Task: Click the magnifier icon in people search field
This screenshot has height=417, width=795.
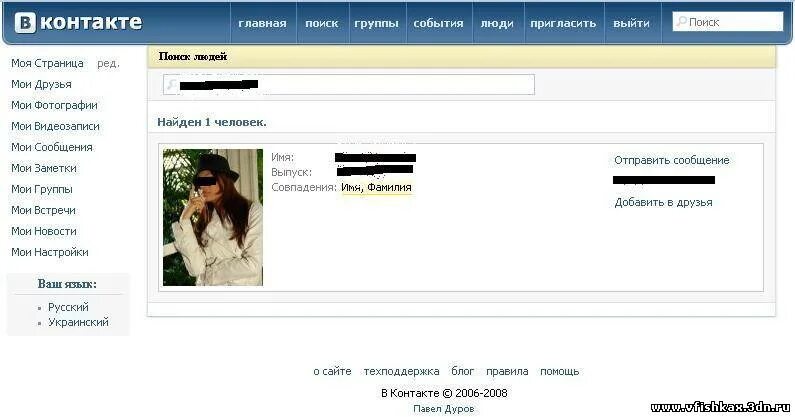Action: [171, 84]
